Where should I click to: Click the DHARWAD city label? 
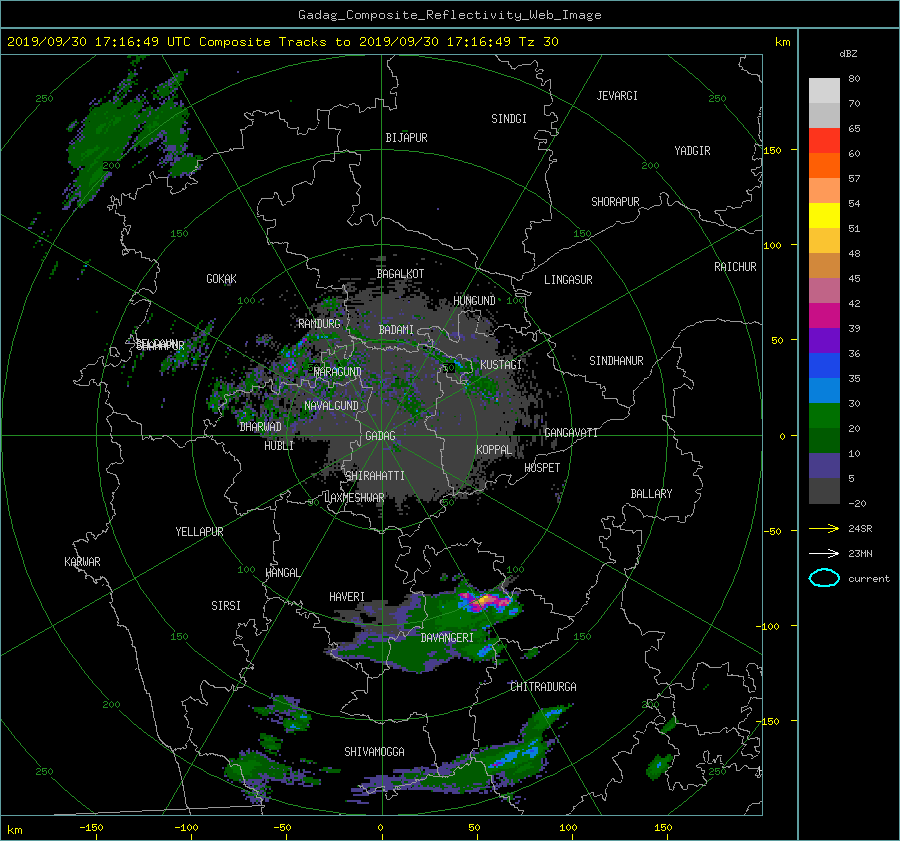(261, 427)
